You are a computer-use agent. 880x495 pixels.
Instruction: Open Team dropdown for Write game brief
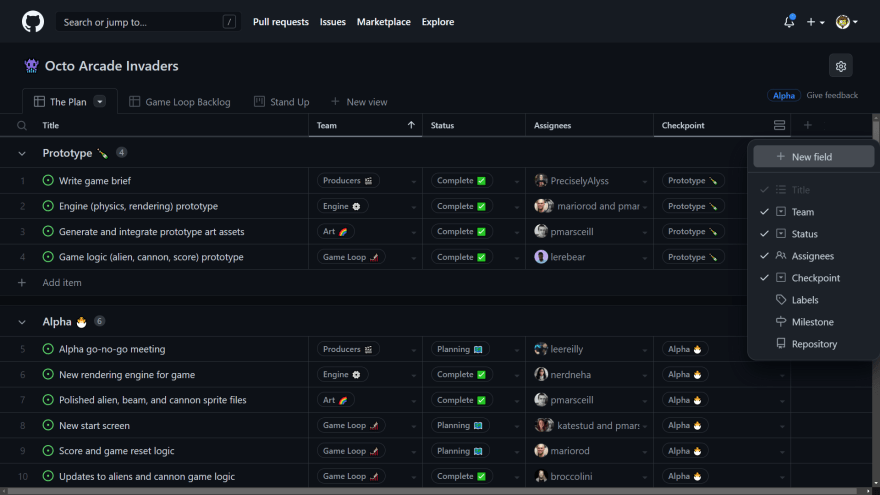click(x=413, y=181)
